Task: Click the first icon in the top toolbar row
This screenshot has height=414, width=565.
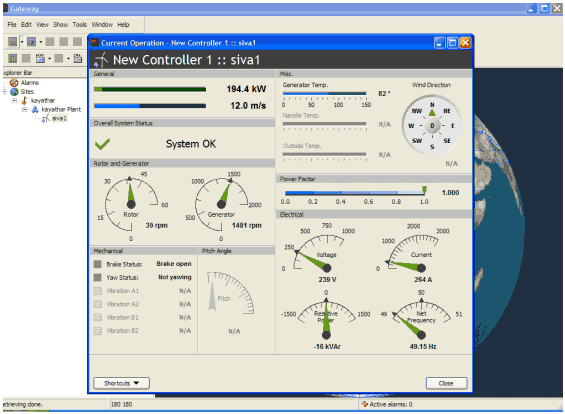Action: [x=13, y=42]
